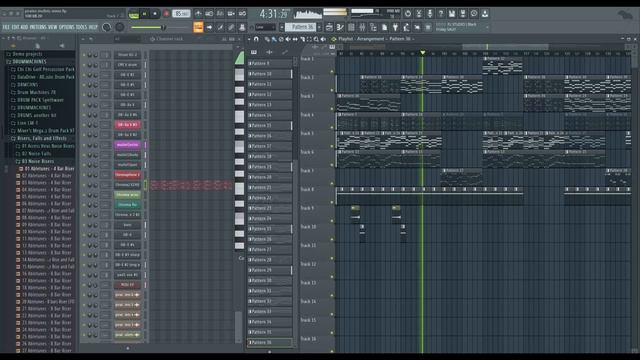Select Pattern 36 in pattern list
The width and height of the screenshot is (640, 360).
coord(270,342)
